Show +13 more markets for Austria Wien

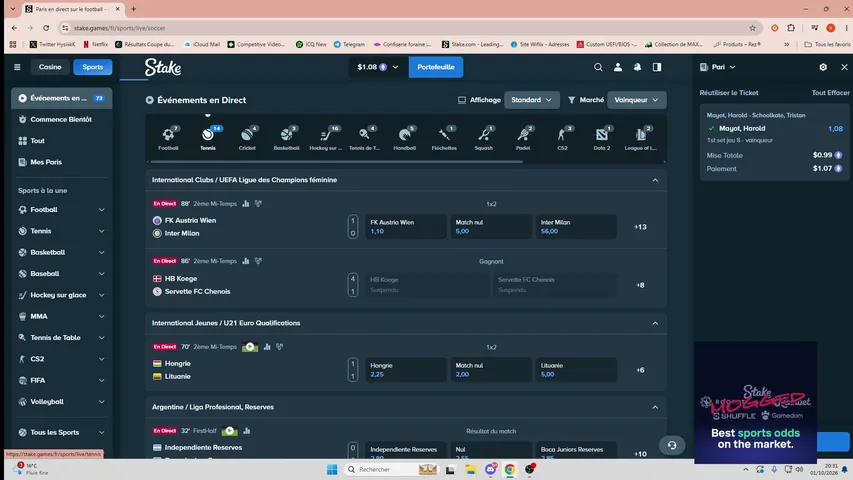[640, 227]
